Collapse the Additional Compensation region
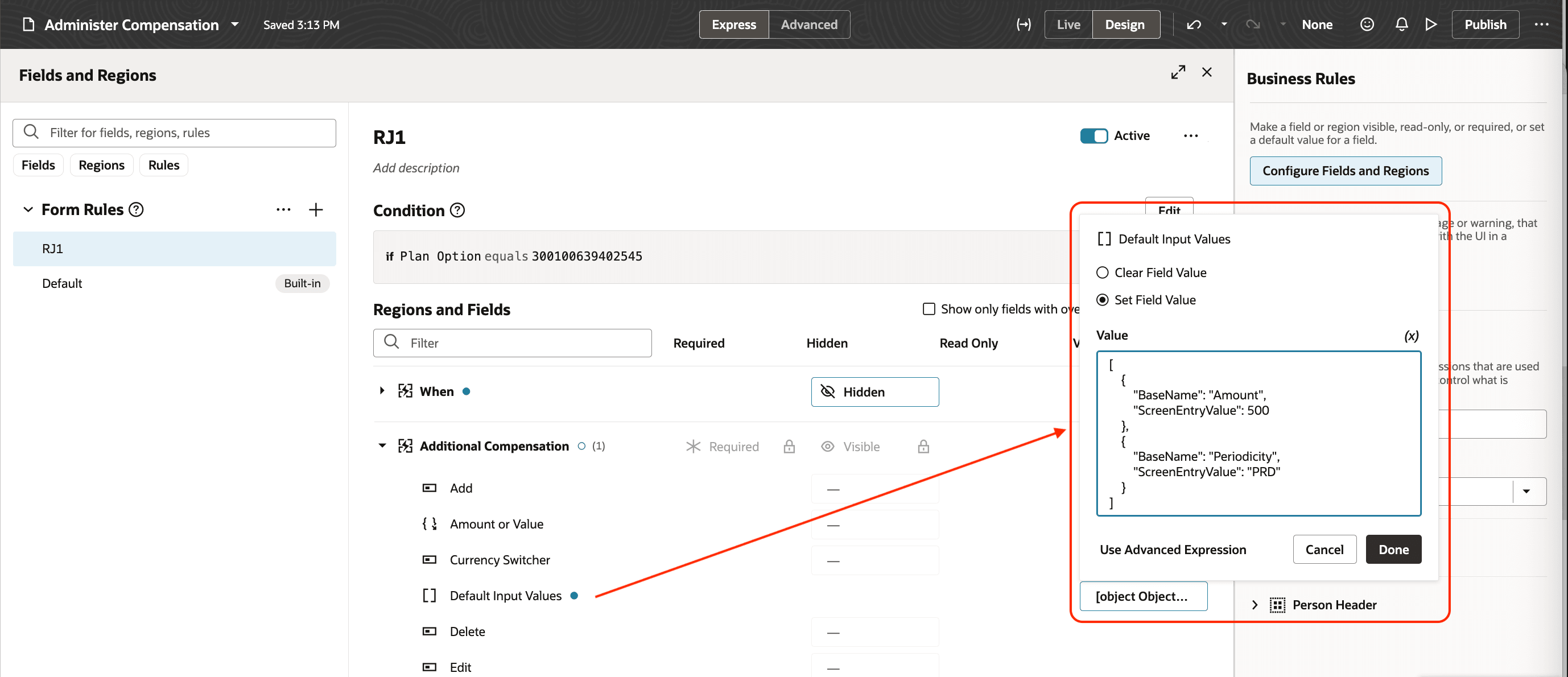 382,445
